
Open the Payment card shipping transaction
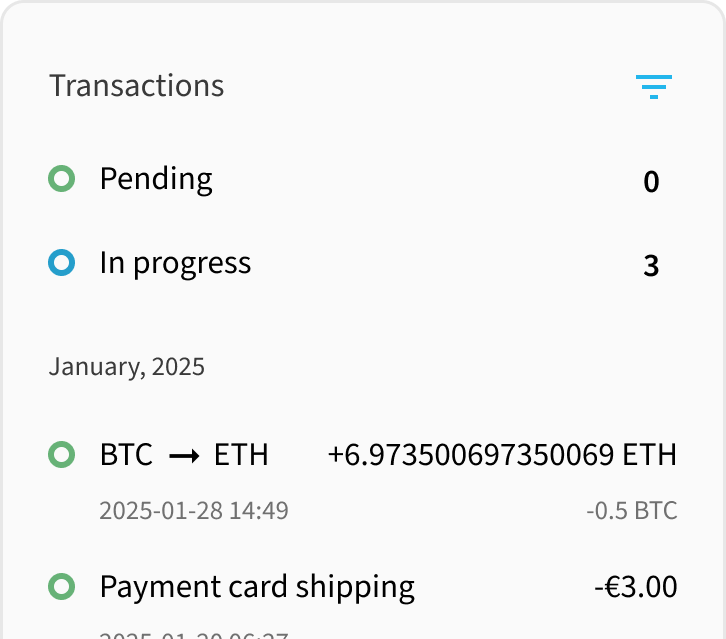coord(363,602)
